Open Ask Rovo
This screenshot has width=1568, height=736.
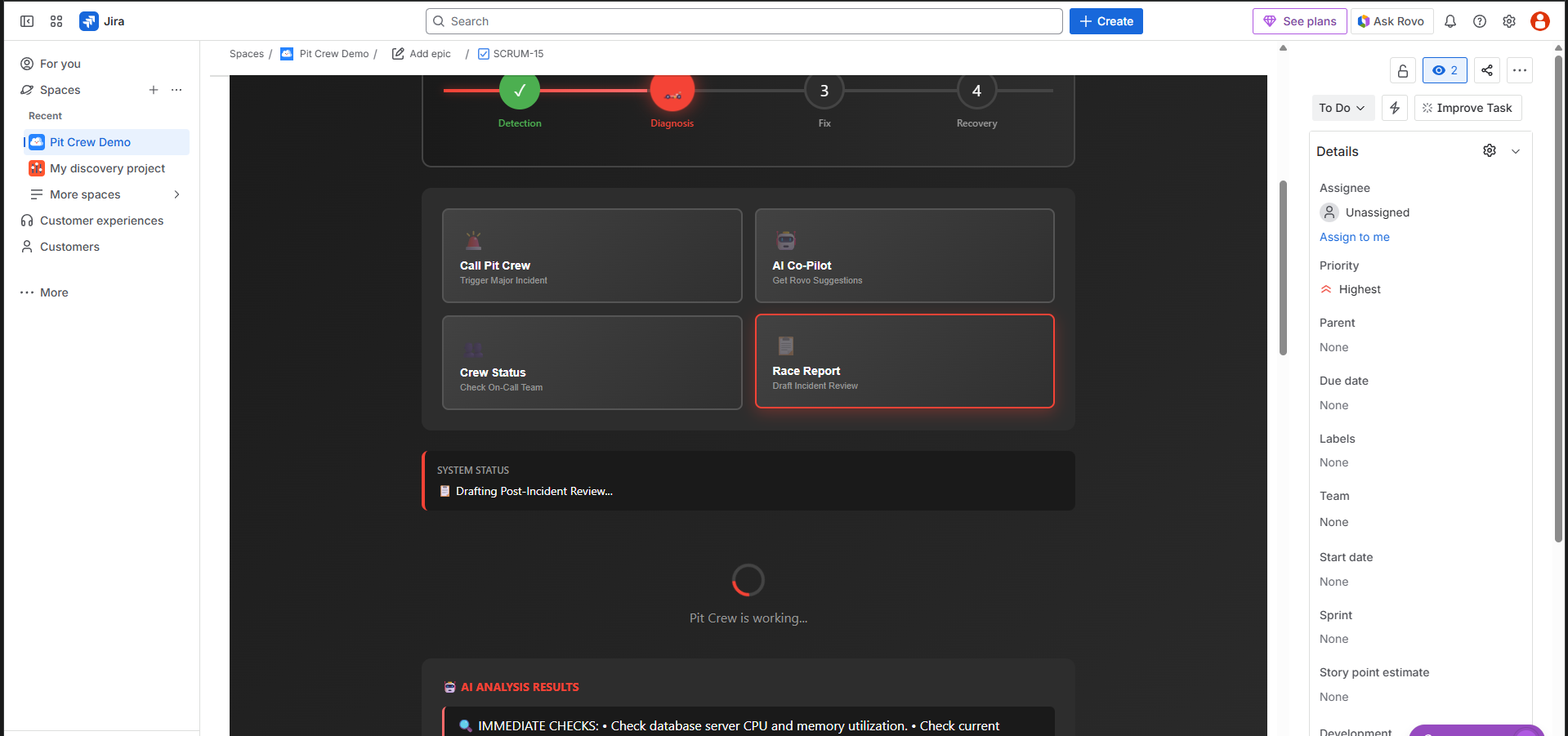tap(1391, 21)
